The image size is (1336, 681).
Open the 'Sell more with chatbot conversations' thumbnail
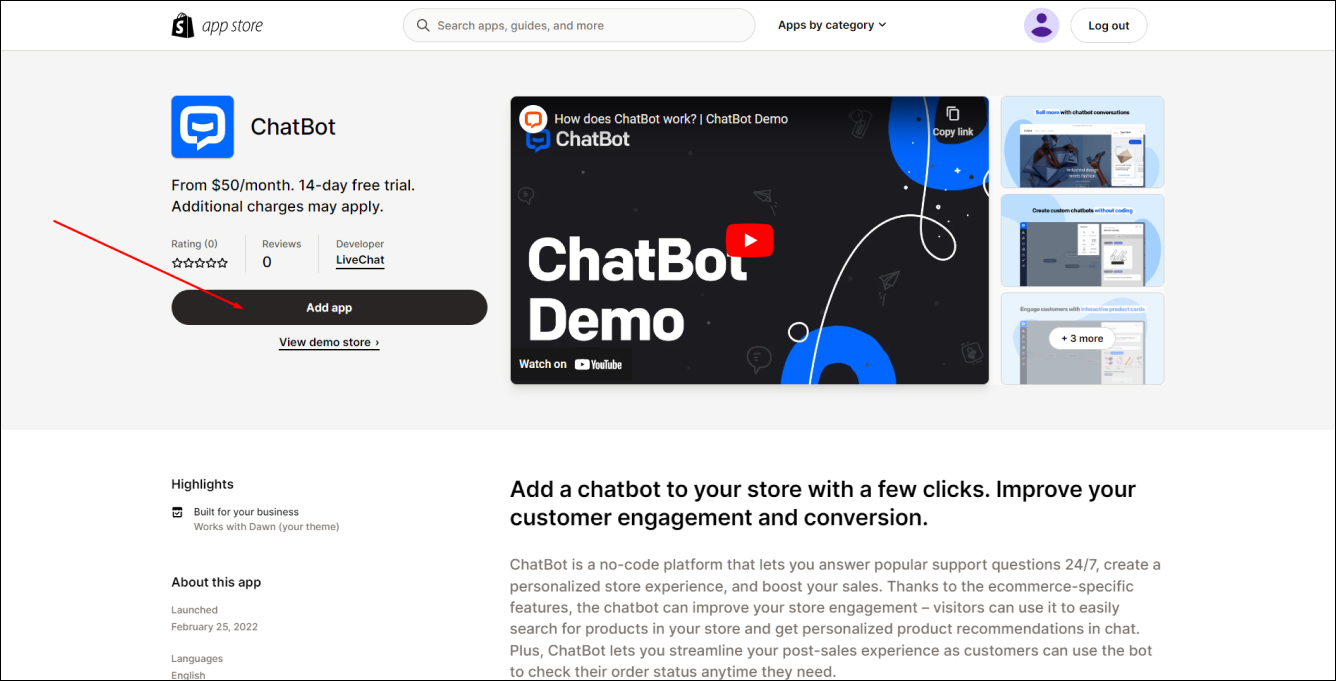(1082, 142)
